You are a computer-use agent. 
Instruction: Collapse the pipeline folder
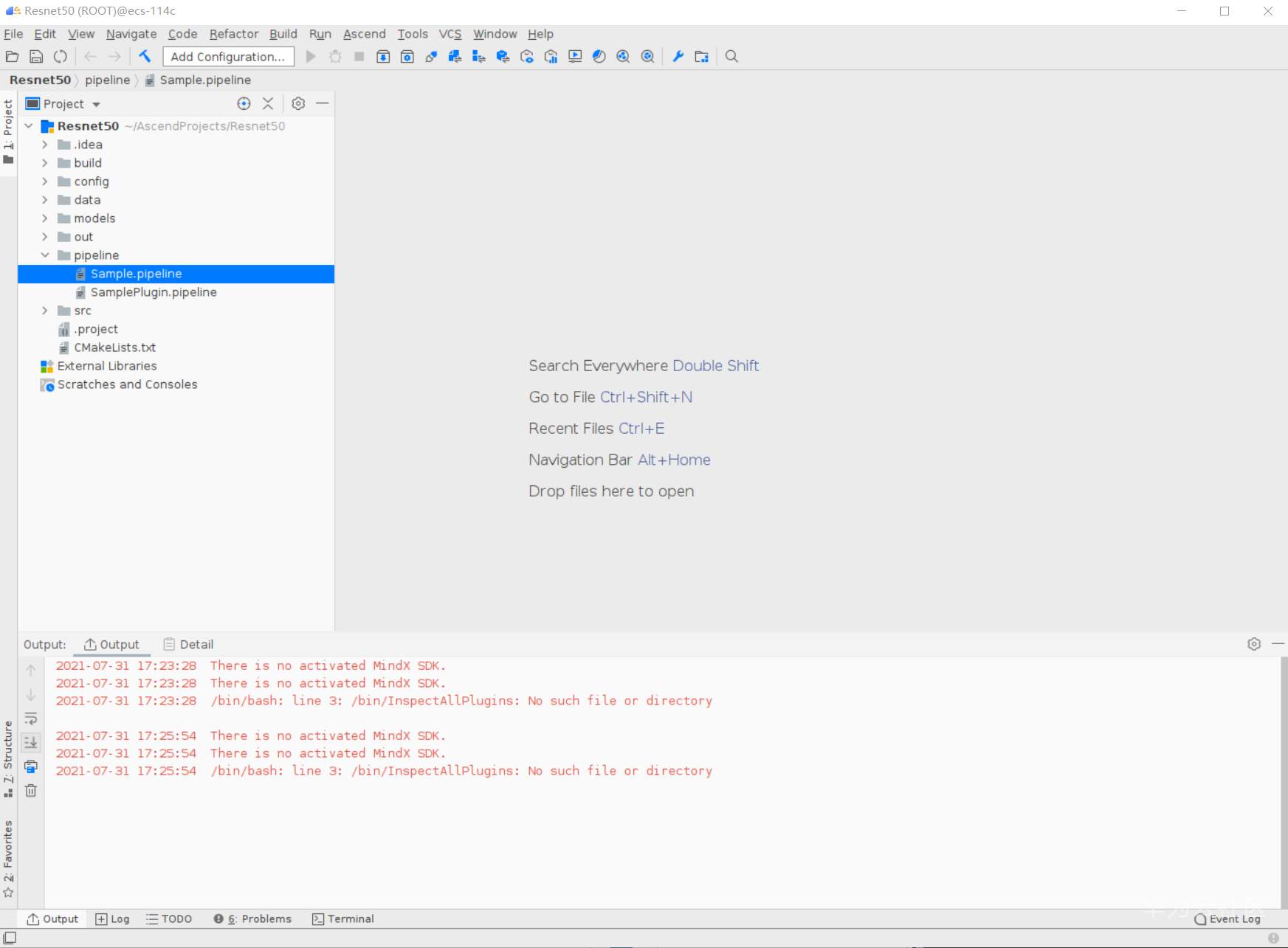tap(45, 255)
